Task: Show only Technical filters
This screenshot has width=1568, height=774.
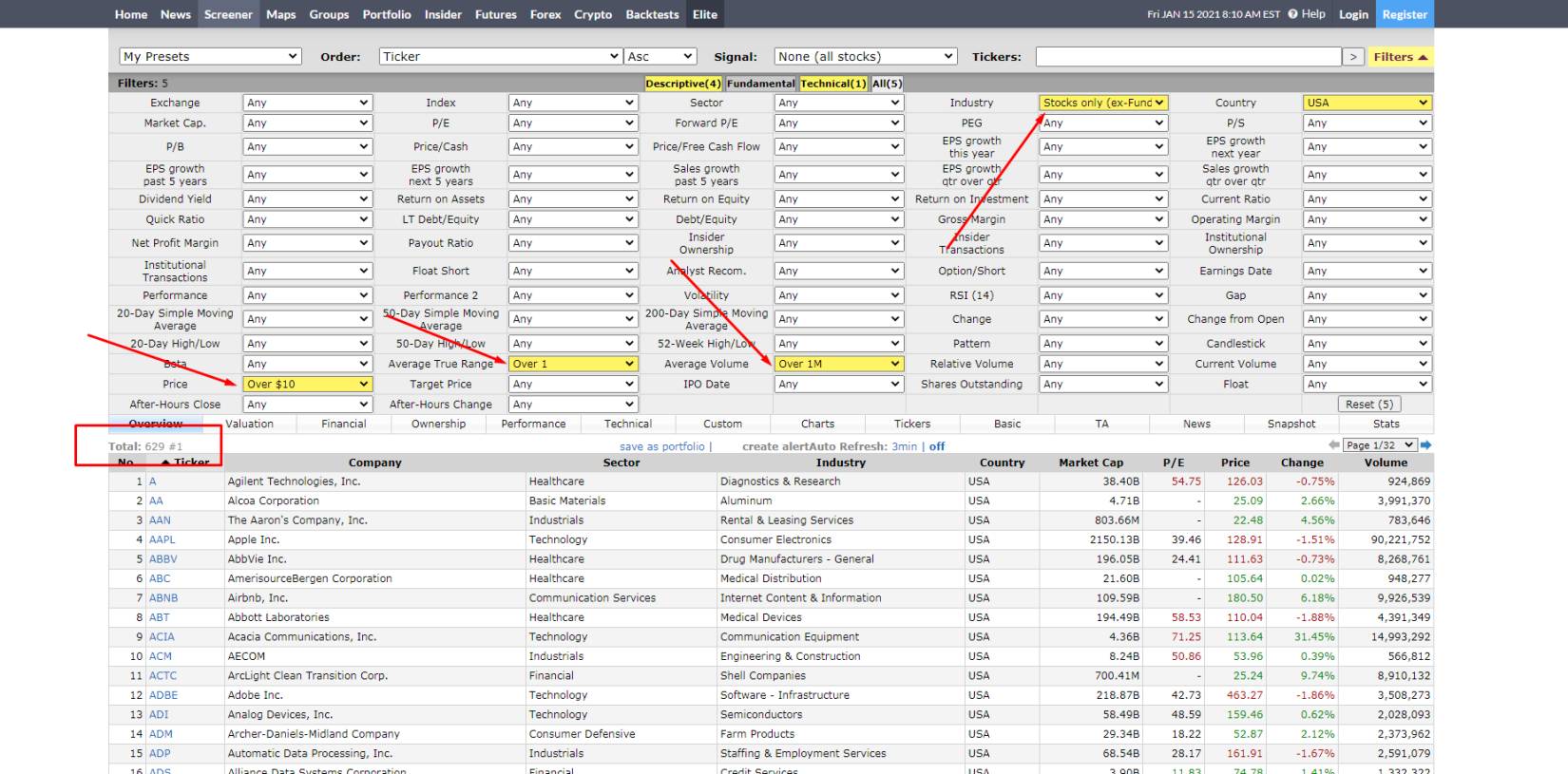Action: tap(832, 84)
